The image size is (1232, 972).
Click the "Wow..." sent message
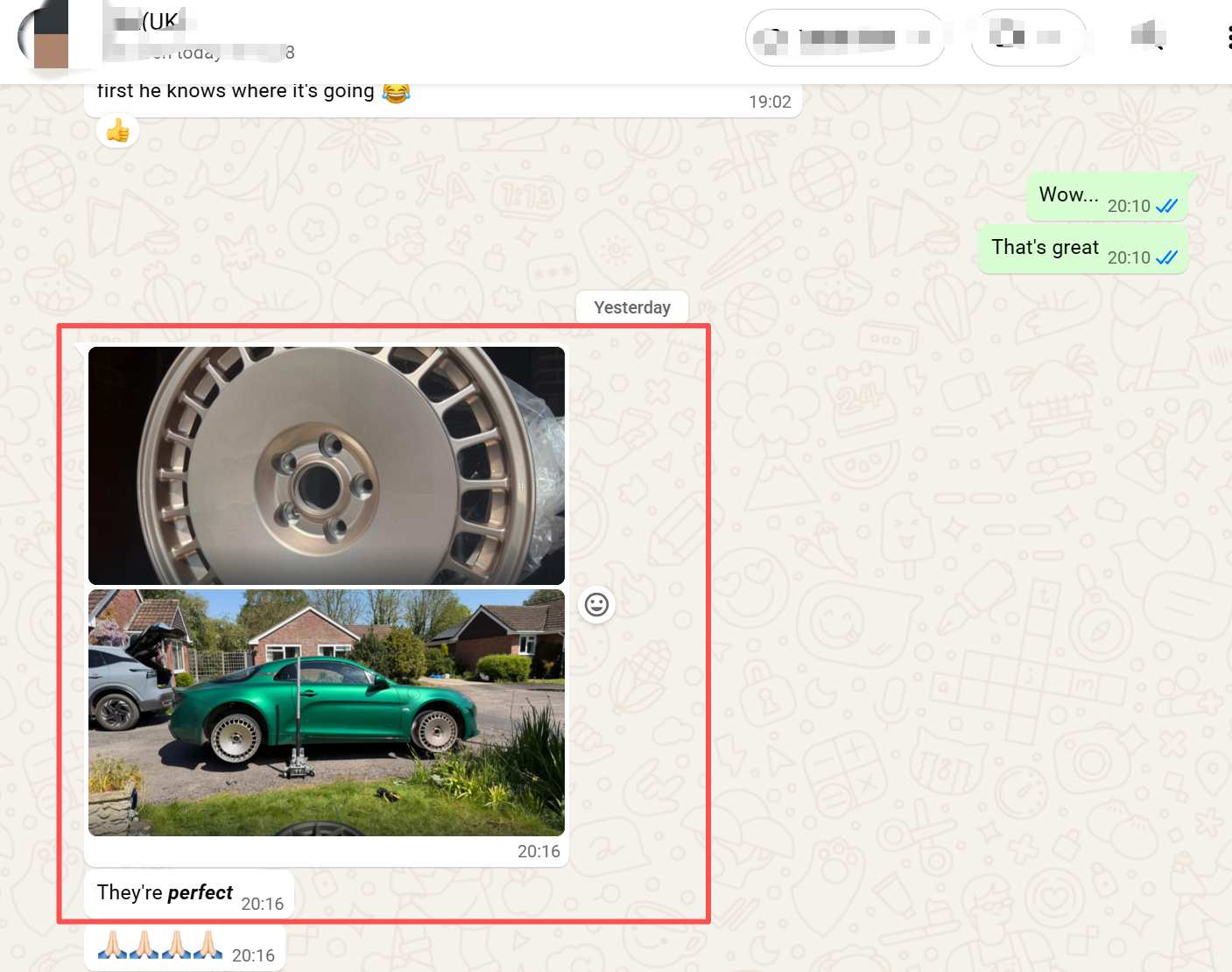[x=1107, y=197]
